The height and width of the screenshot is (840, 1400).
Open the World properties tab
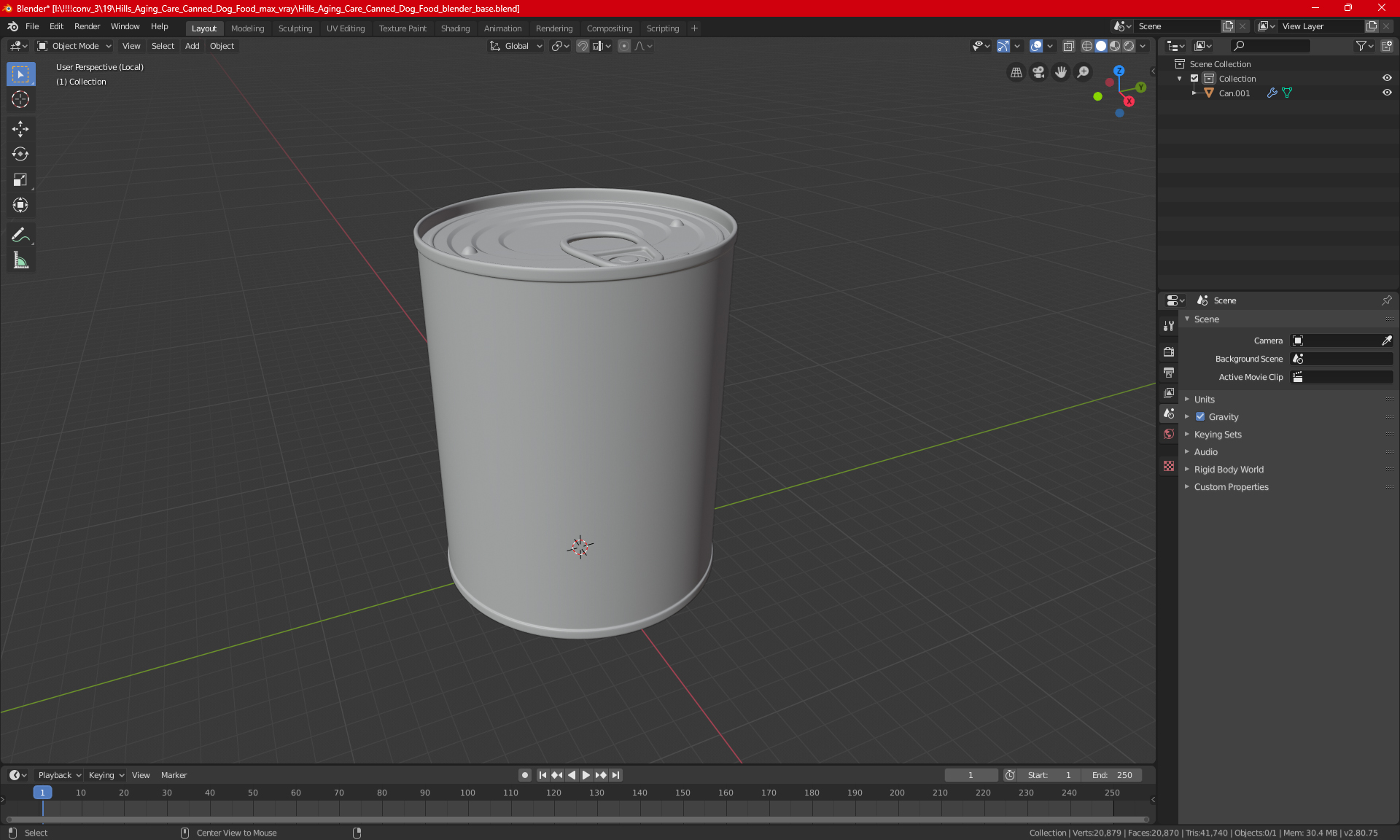click(1169, 434)
